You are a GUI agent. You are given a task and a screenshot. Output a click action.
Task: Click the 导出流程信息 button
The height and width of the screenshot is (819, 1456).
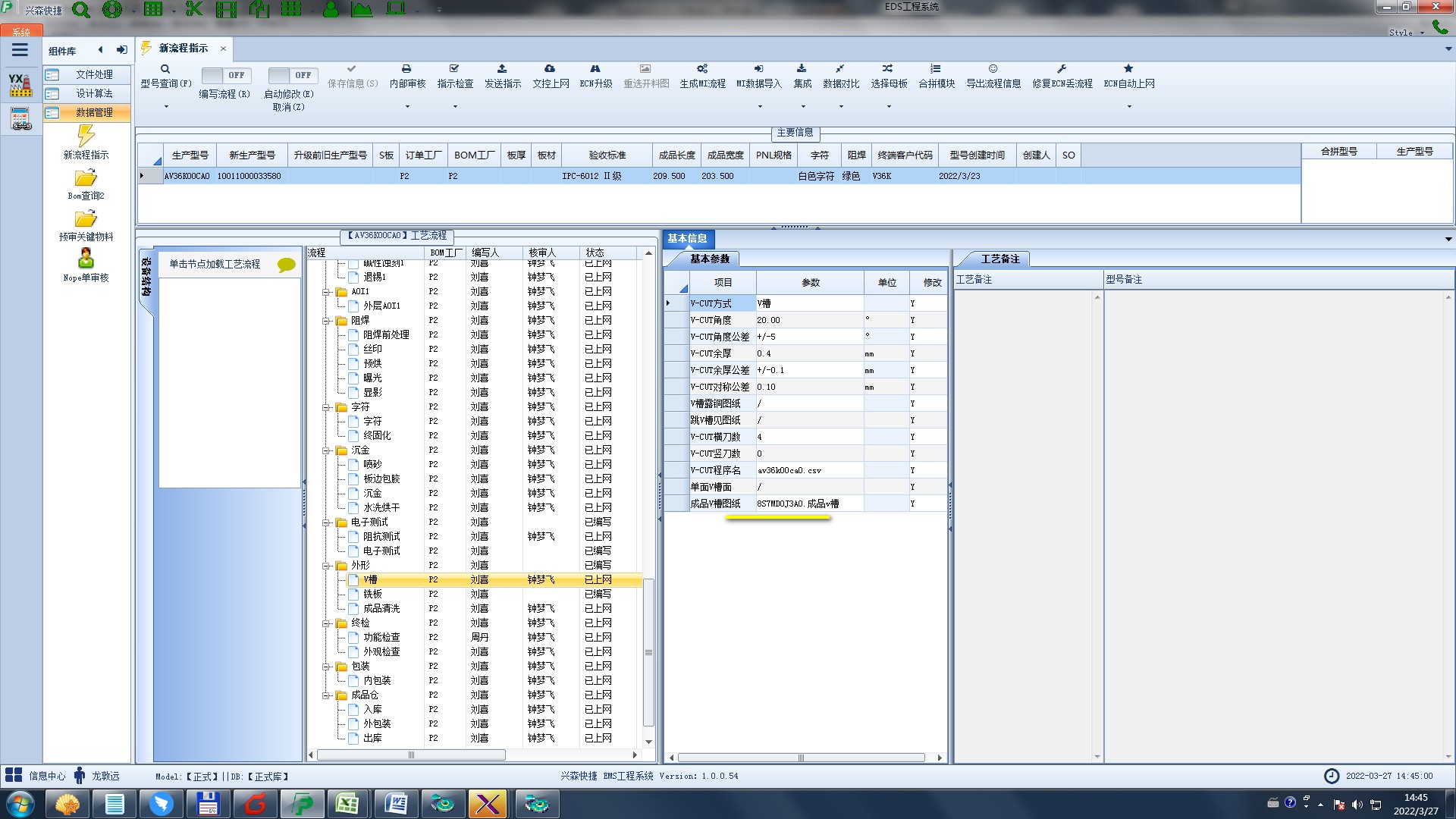pyautogui.click(x=993, y=76)
